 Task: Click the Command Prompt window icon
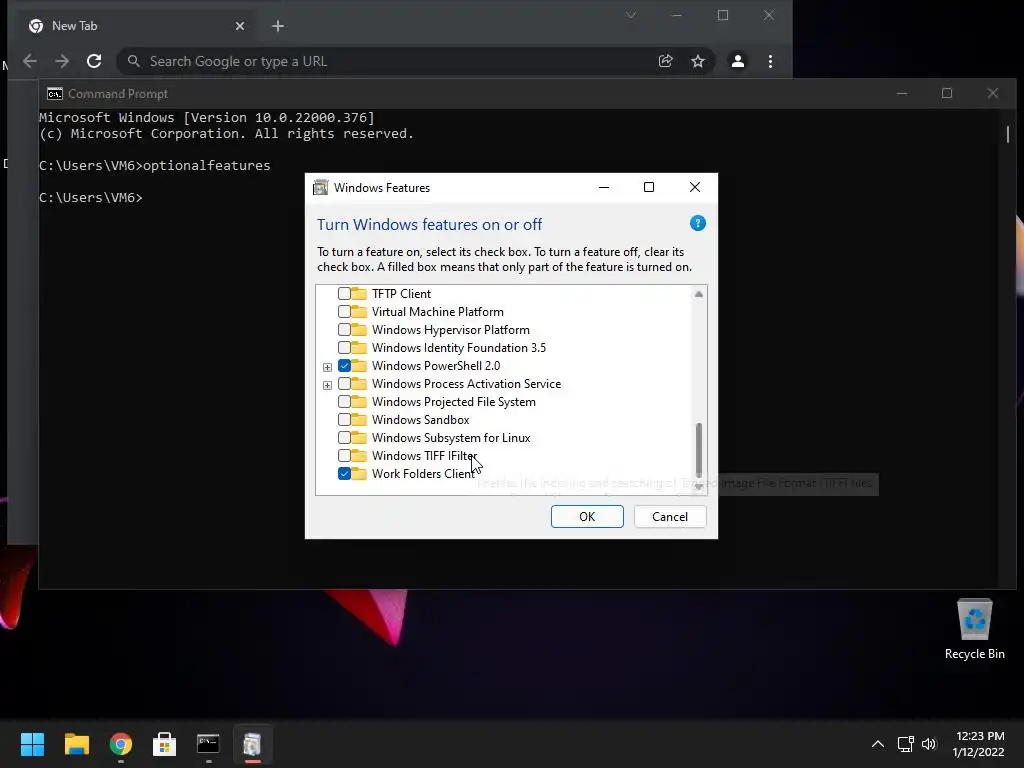click(x=55, y=93)
